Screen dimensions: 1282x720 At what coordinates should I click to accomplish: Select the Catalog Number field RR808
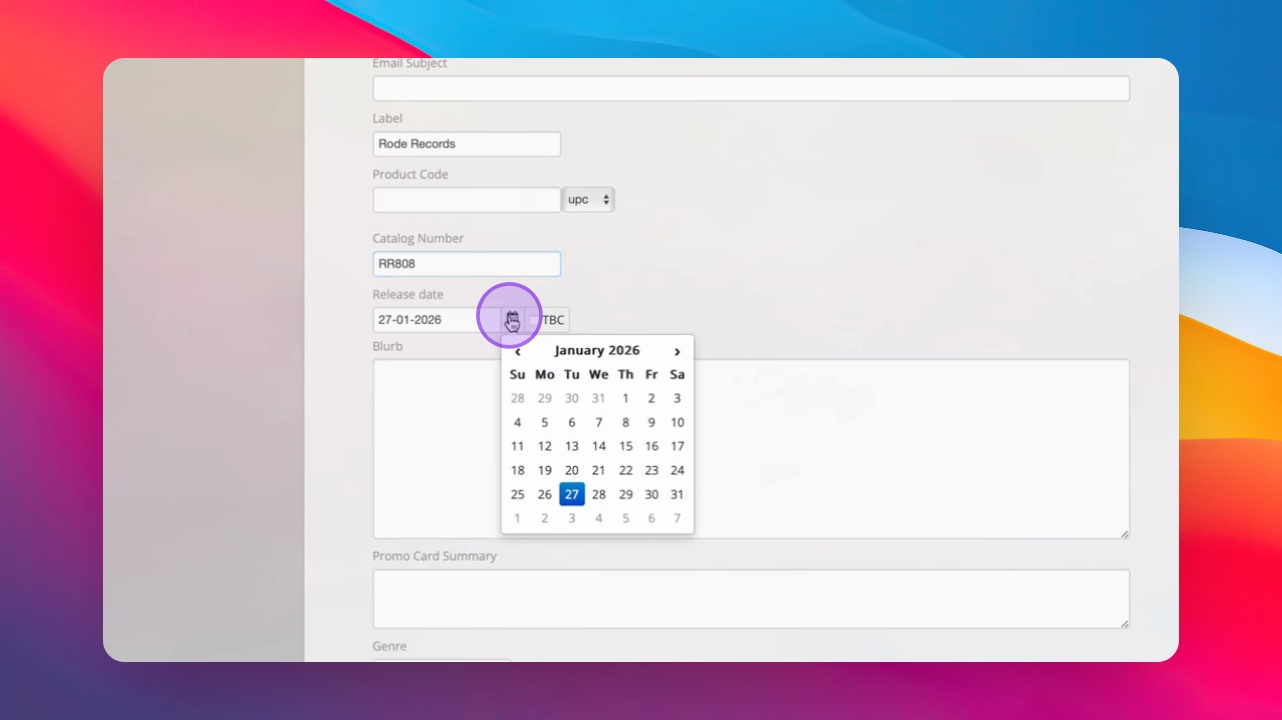pos(467,264)
